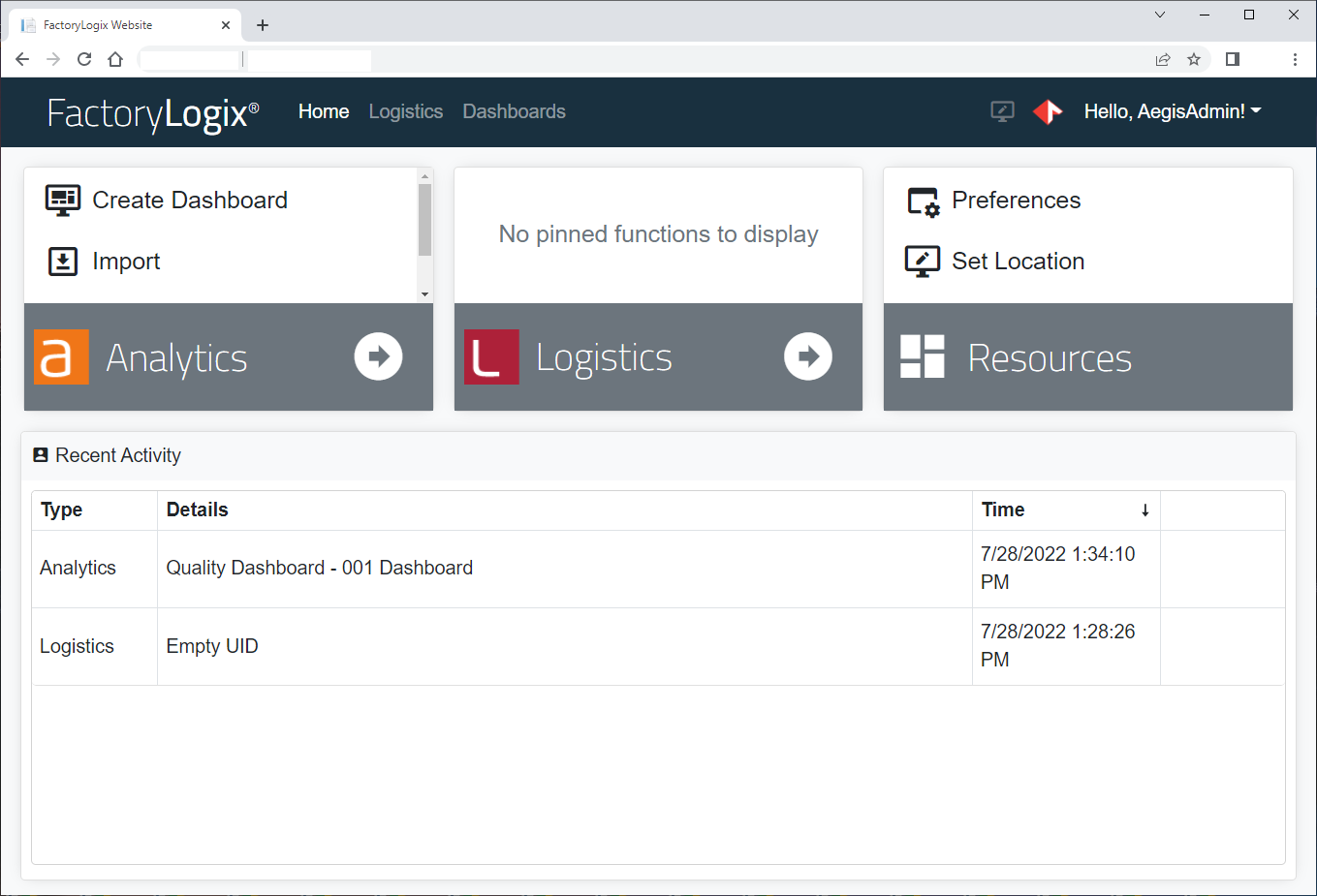
Task: Bookmark the page with the star icon
Action: click(1194, 59)
